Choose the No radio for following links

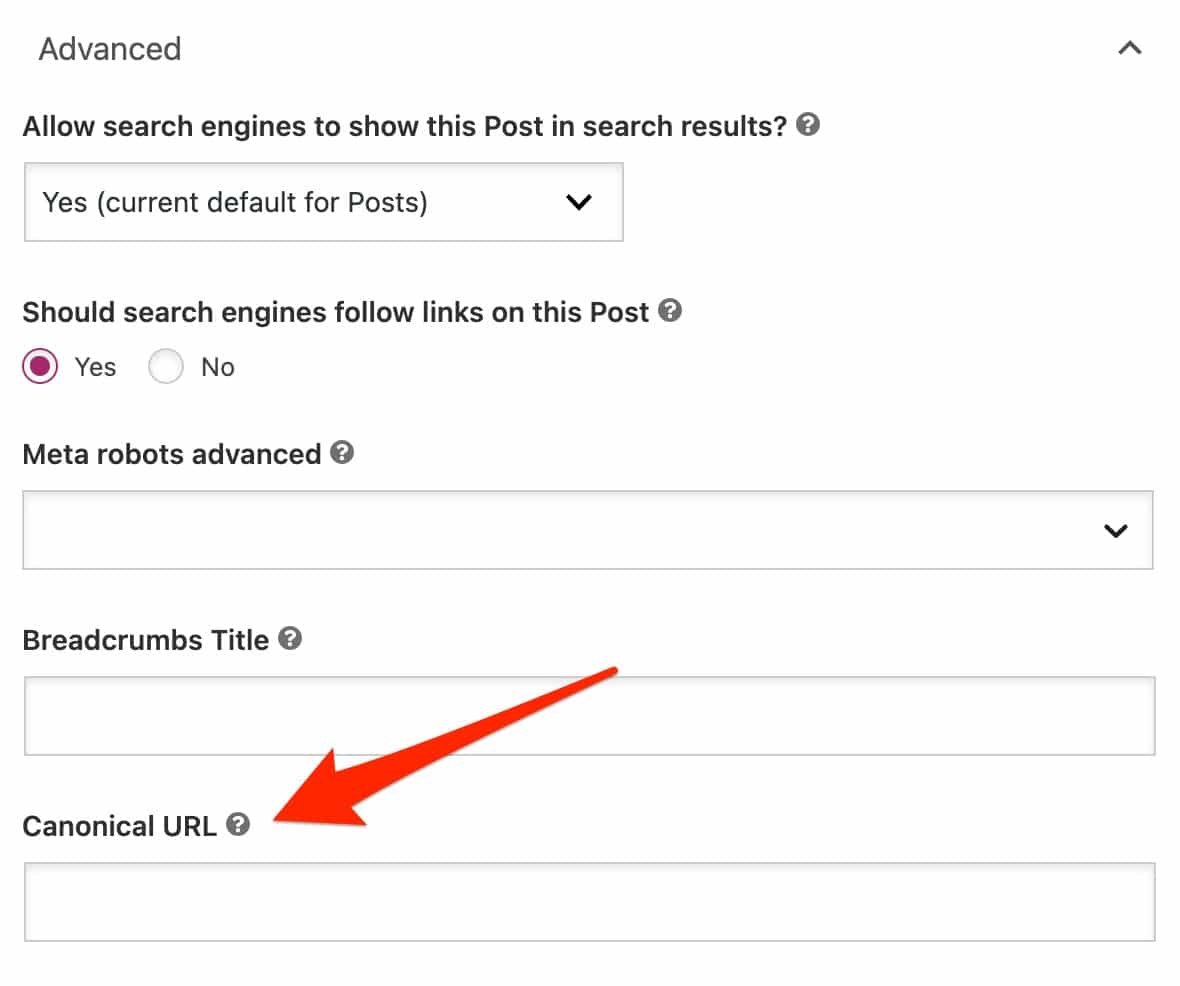(166, 366)
